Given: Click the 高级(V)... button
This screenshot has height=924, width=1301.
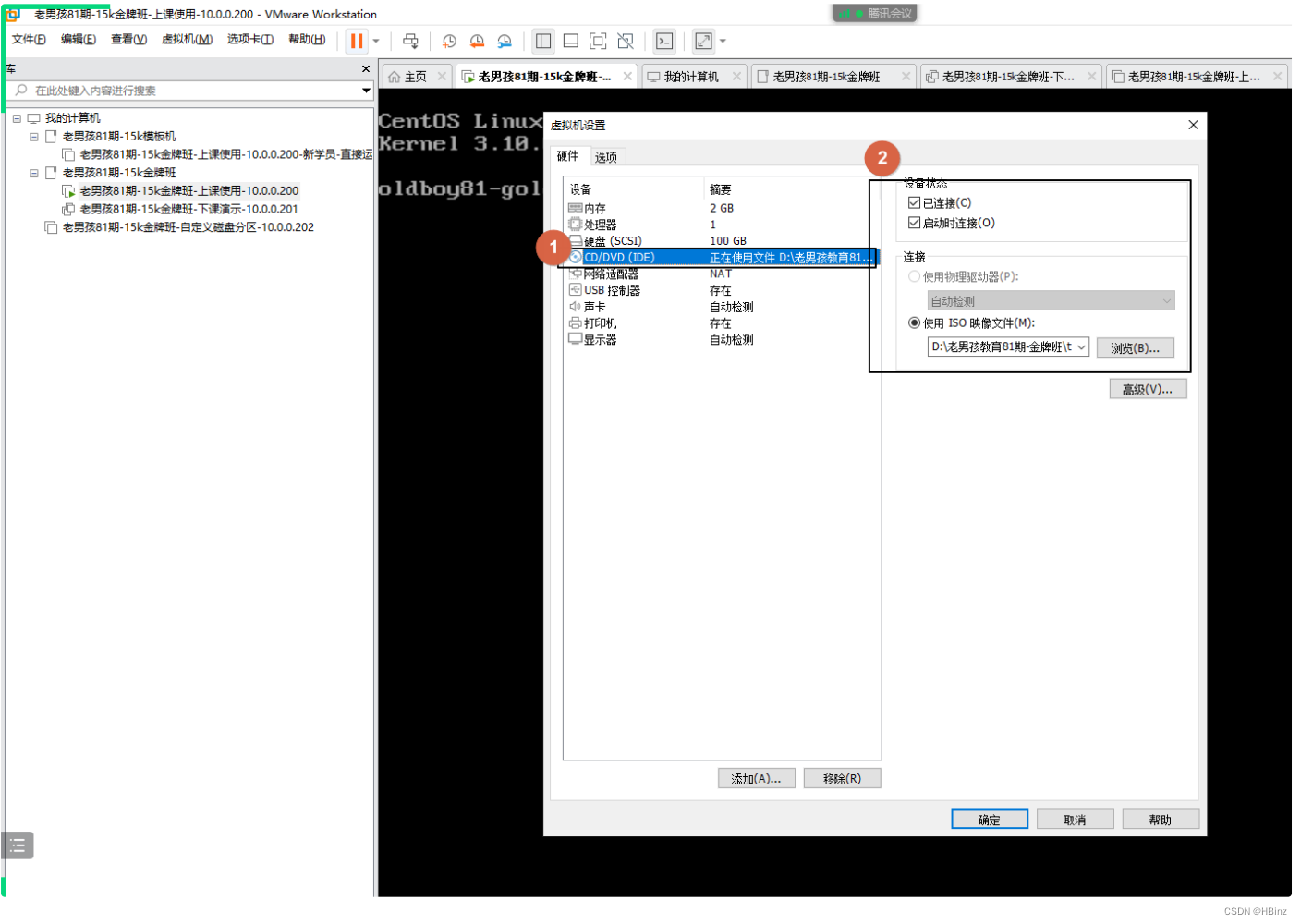Looking at the screenshot, I should (1148, 390).
